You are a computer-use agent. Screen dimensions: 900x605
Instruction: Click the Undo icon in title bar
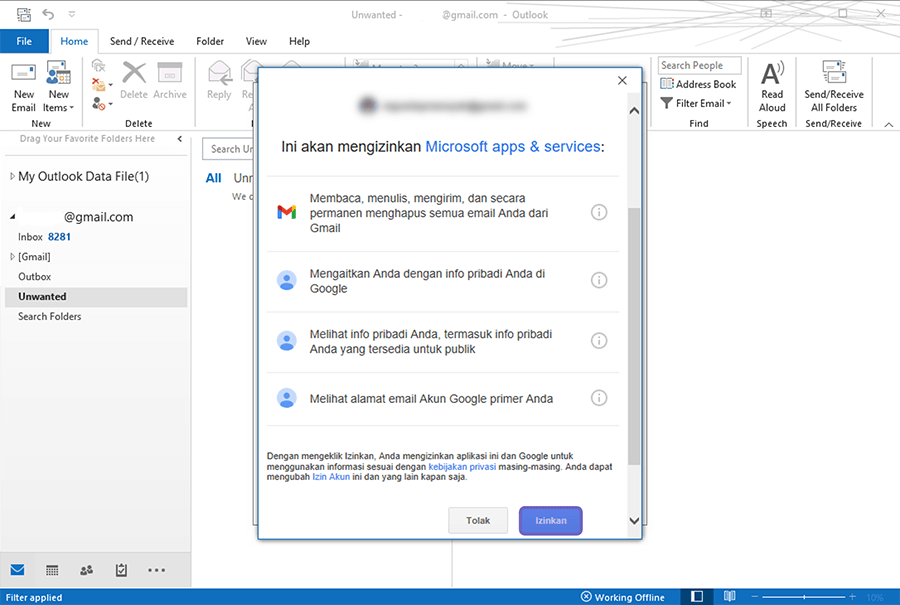coord(48,14)
